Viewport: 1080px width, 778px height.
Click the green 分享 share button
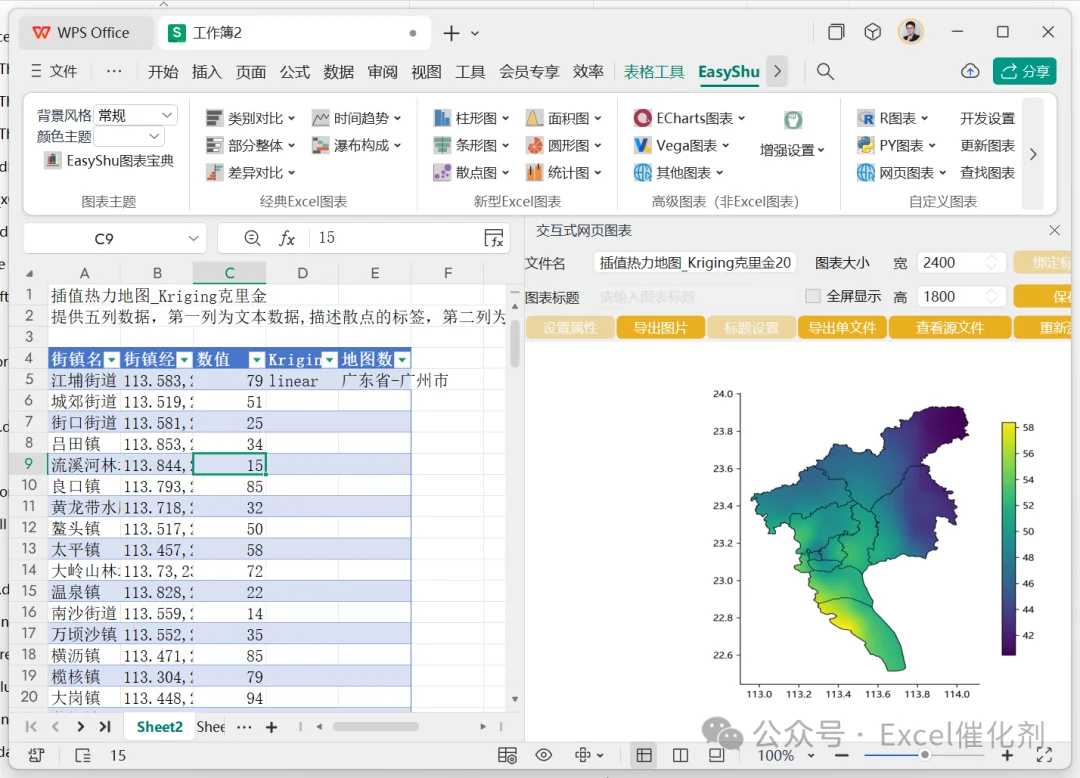point(1024,72)
